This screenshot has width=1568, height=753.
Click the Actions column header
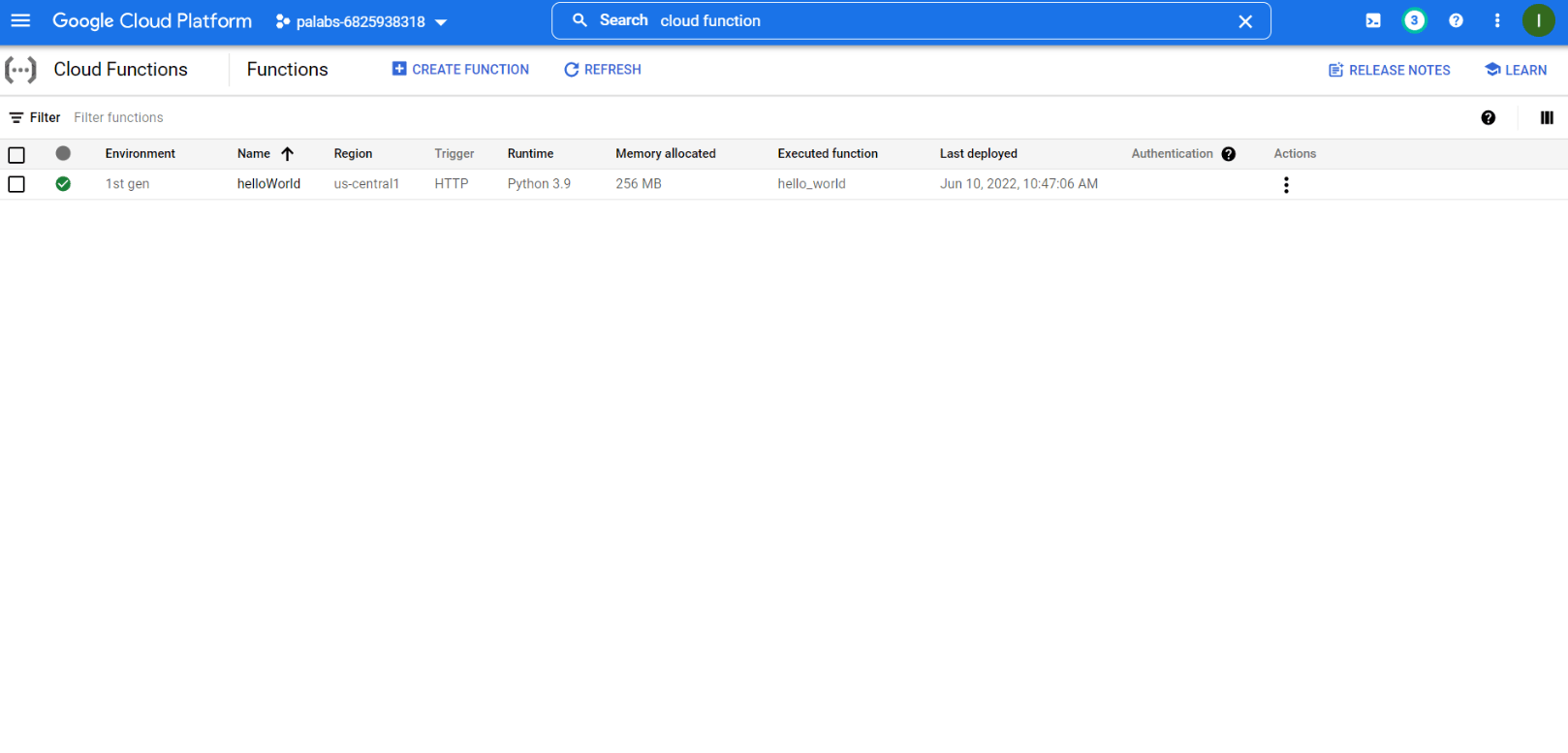pyautogui.click(x=1295, y=153)
